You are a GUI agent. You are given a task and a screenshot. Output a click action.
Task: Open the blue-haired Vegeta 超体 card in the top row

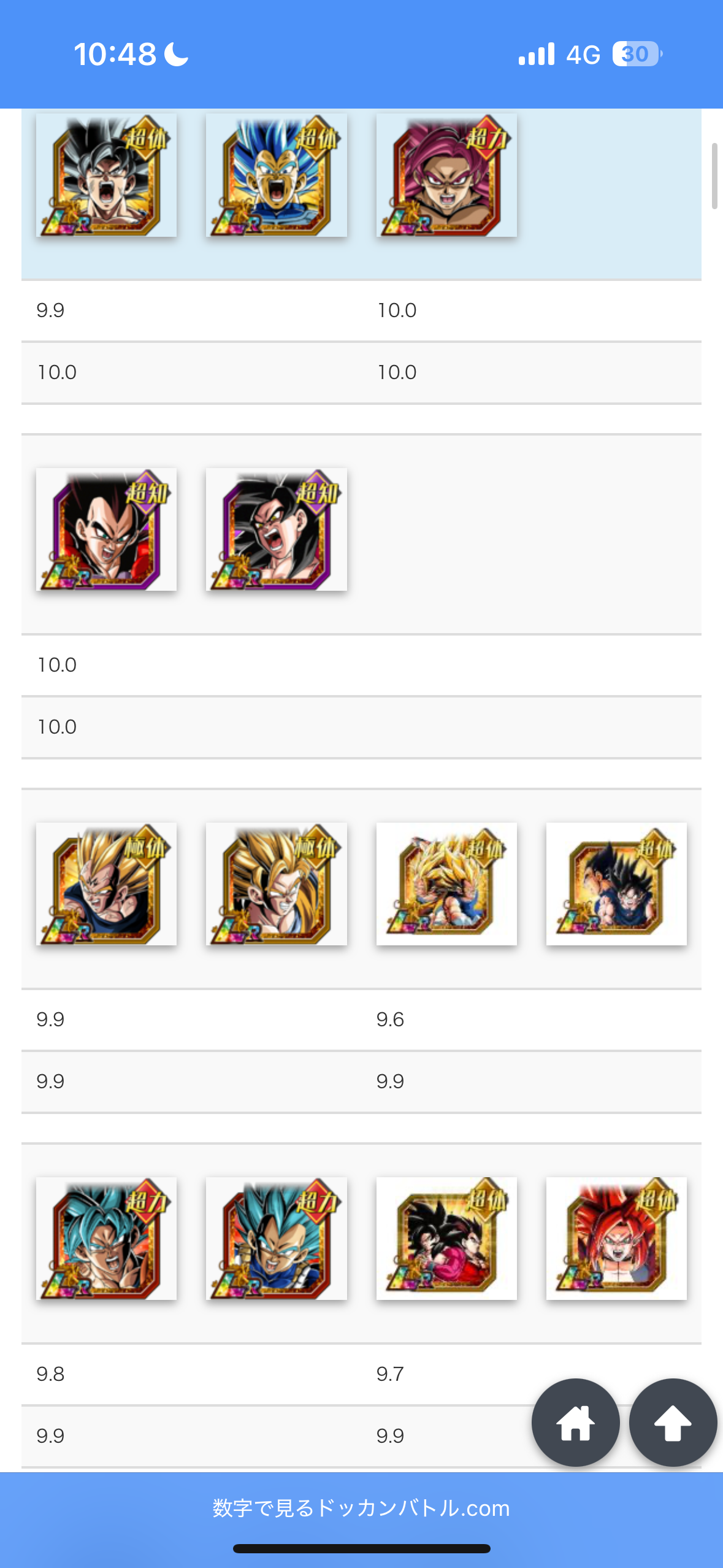(x=277, y=175)
